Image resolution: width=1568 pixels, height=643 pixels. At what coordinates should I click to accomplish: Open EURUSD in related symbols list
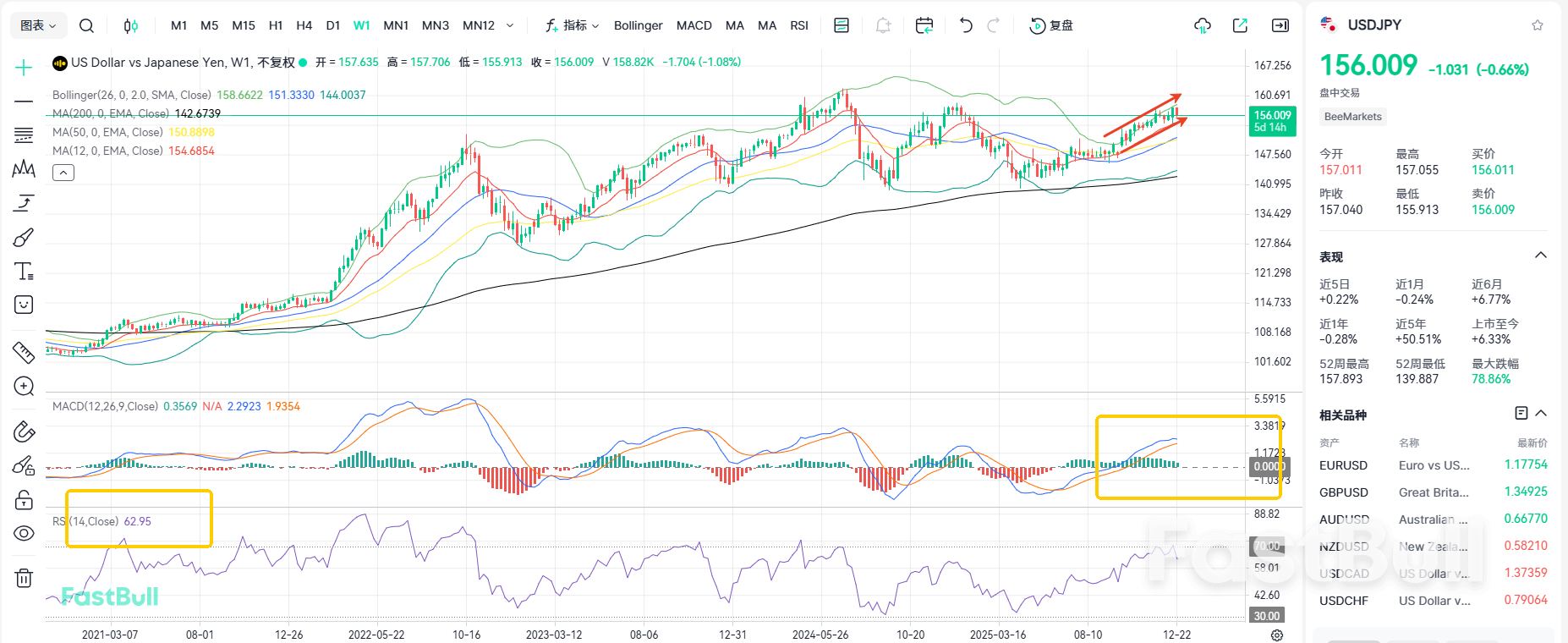click(1343, 465)
